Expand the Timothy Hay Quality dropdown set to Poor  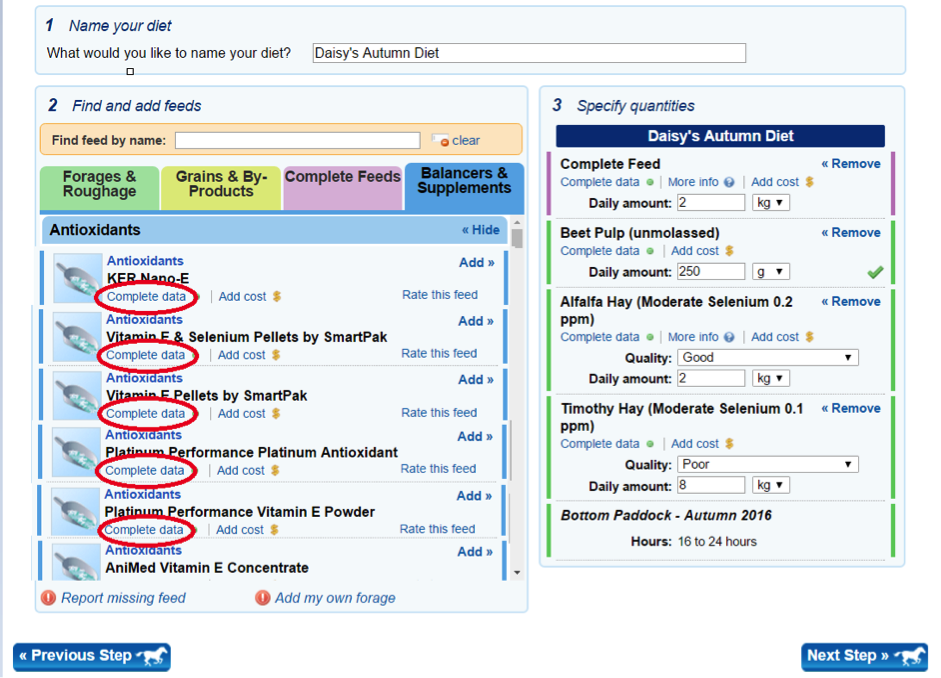pyautogui.click(x=767, y=465)
